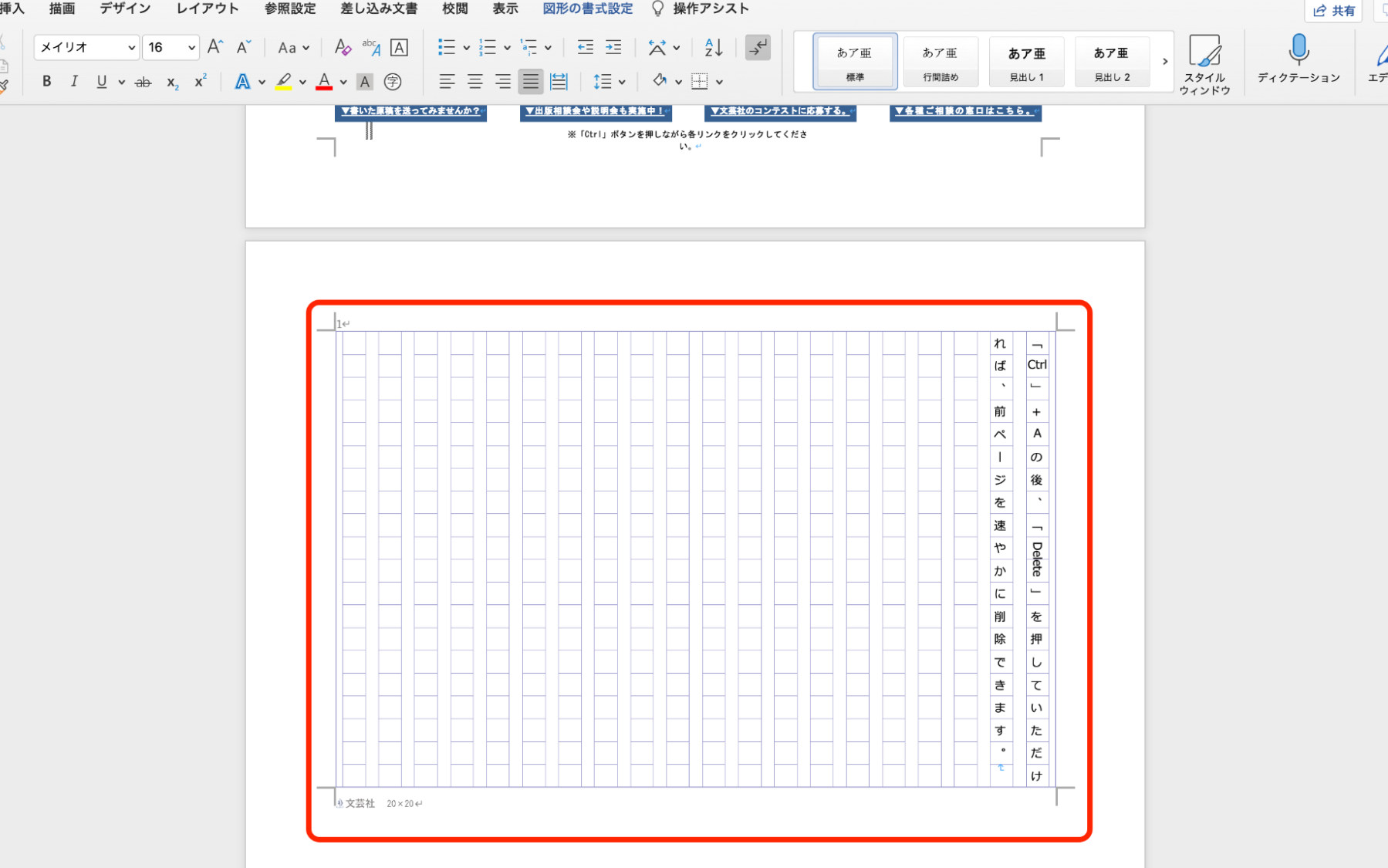Viewport: 1388px width, 868px height.
Task: Select the red font color swatch
Action: (x=324, y=81)
